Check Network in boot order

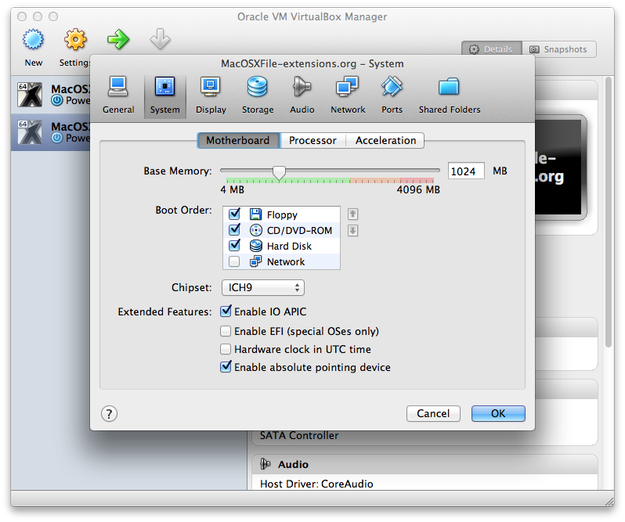pos(234,262)
